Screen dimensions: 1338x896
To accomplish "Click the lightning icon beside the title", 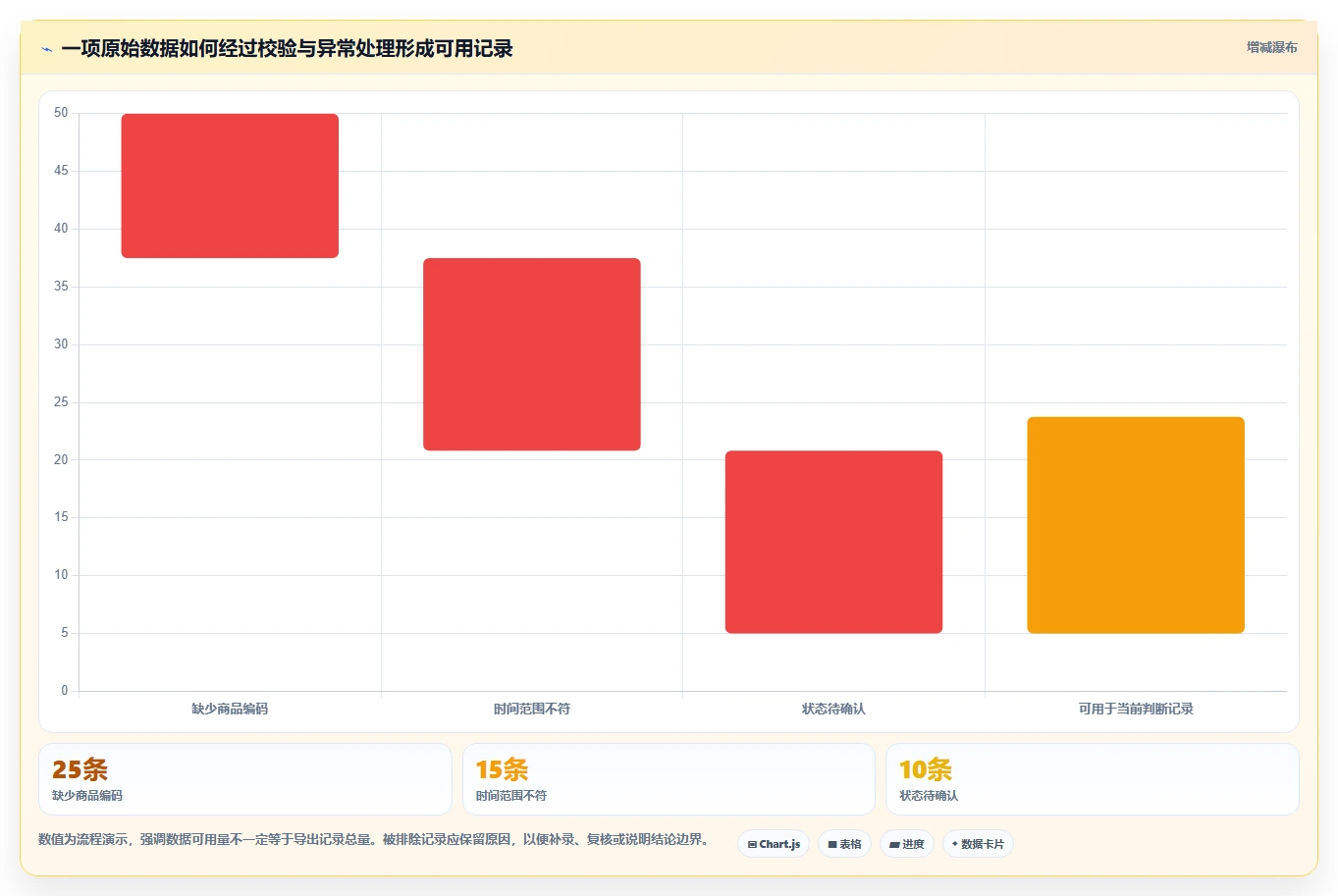I will tap(46, 49).
